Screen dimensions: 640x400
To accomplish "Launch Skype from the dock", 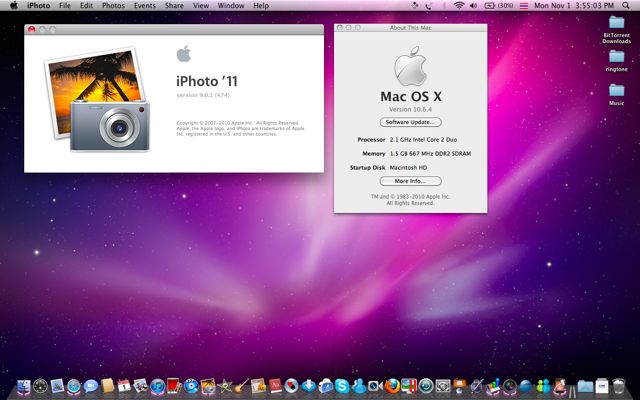I will pos(342,386).
